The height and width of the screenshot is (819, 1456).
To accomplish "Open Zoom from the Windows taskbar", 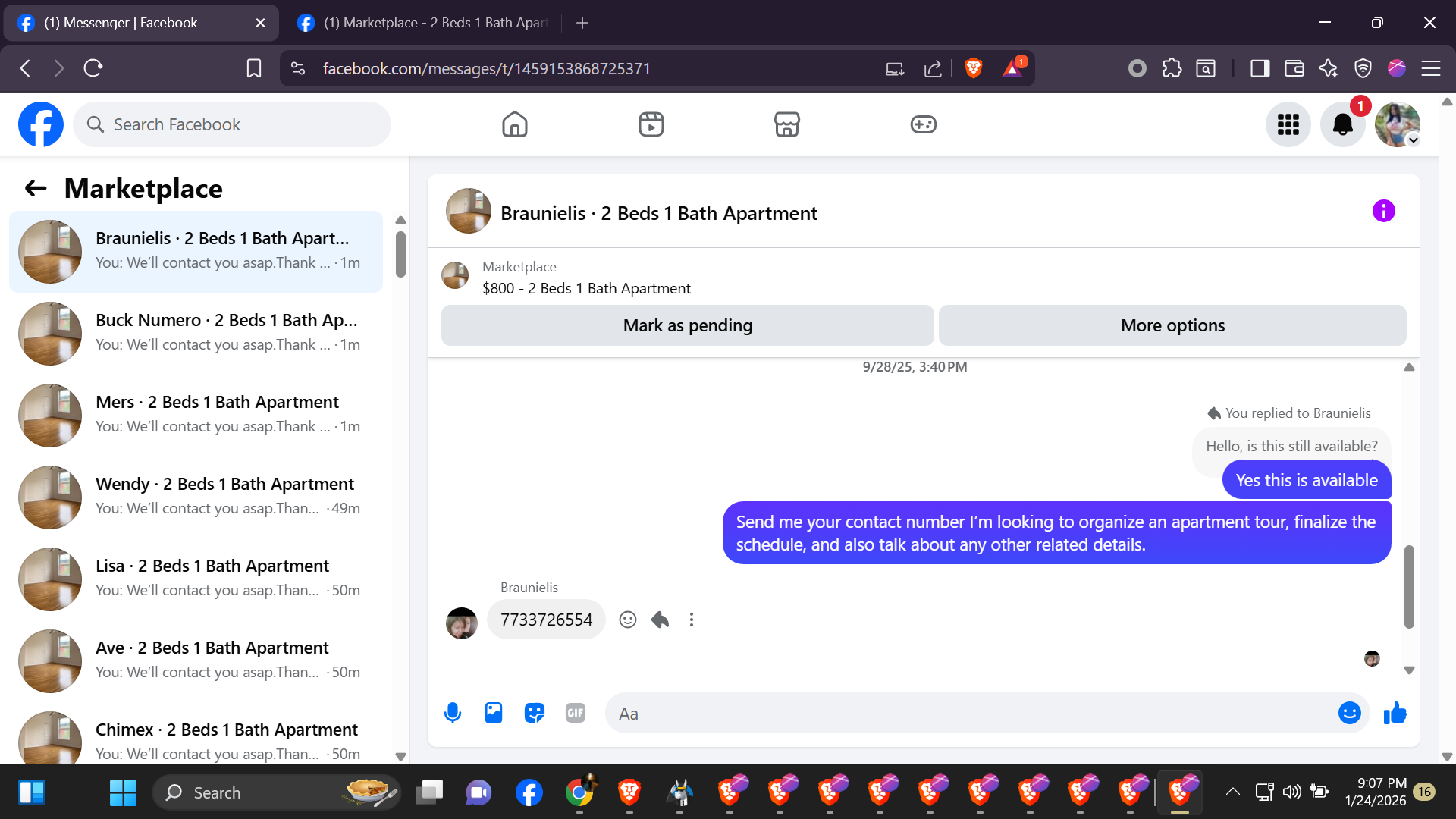I will [479, 792].
